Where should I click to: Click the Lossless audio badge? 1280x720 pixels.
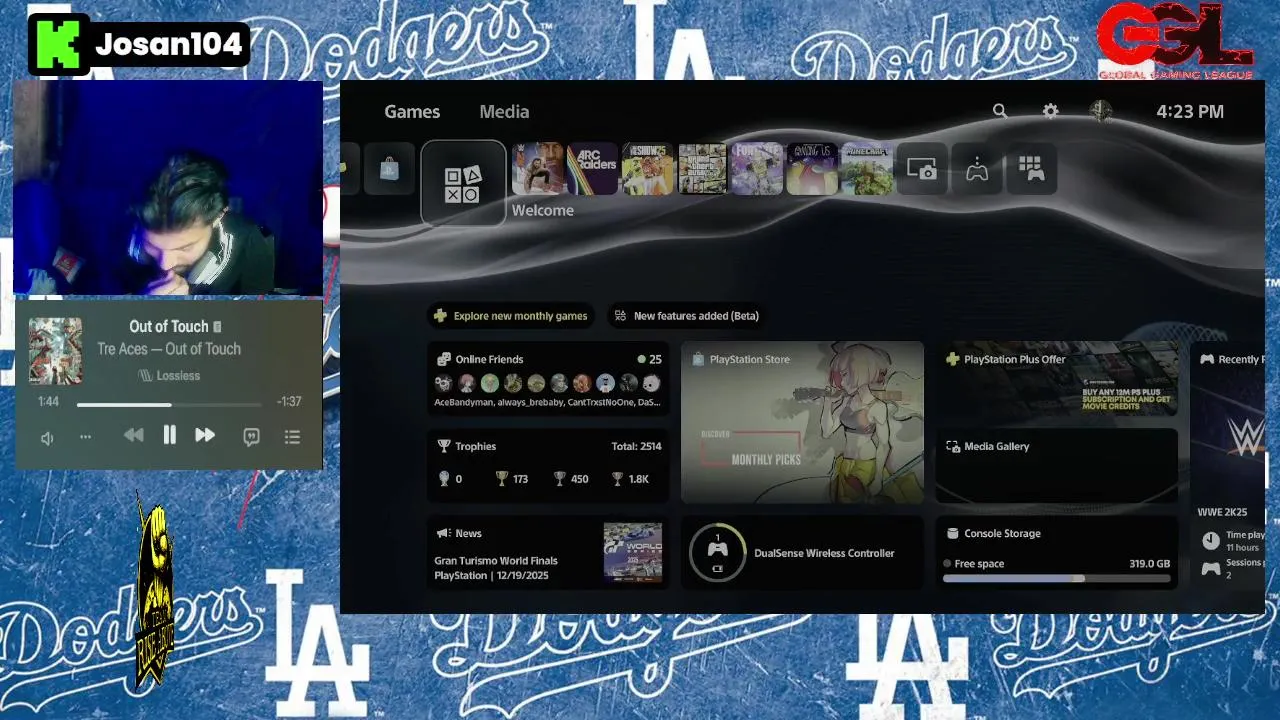[x=169, y=375]
